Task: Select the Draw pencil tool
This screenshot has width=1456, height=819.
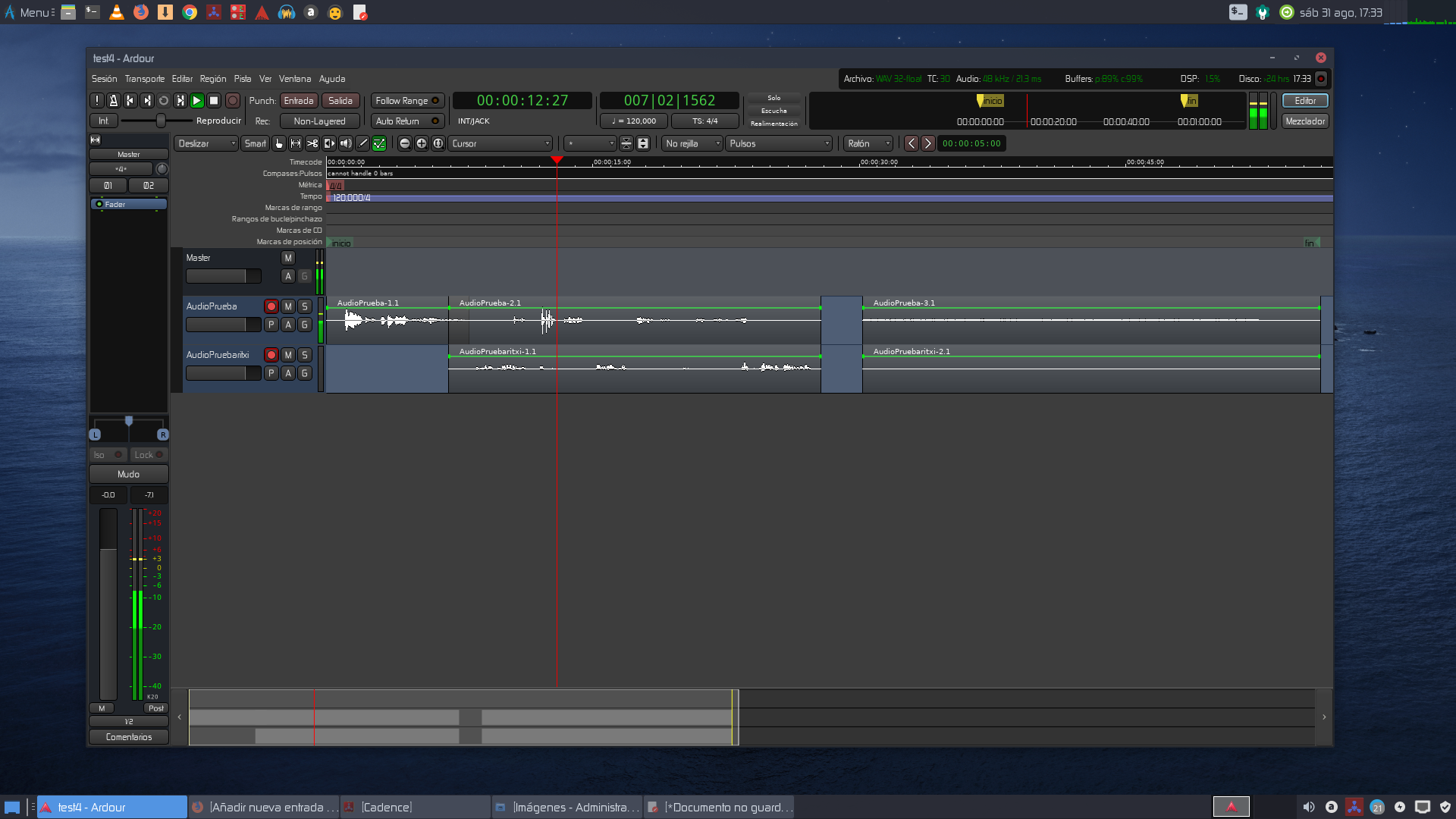Action: coord(362,143)
